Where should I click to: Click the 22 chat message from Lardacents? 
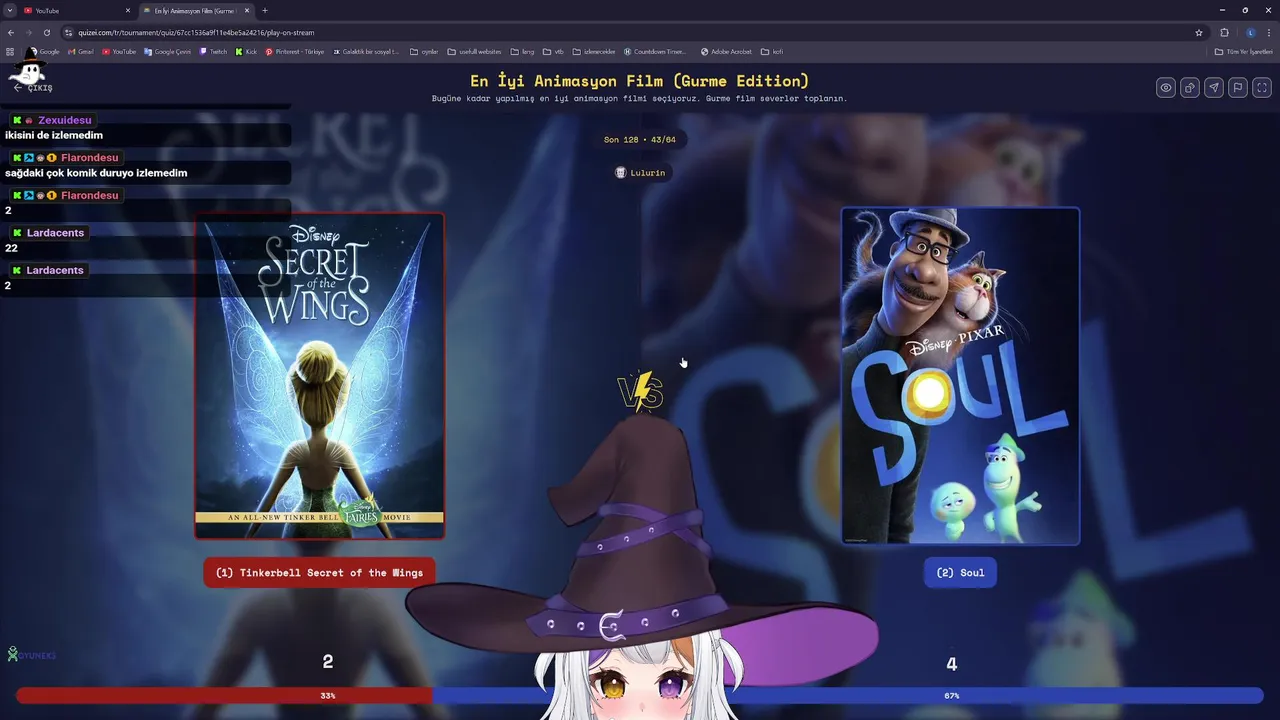(11, 248)
